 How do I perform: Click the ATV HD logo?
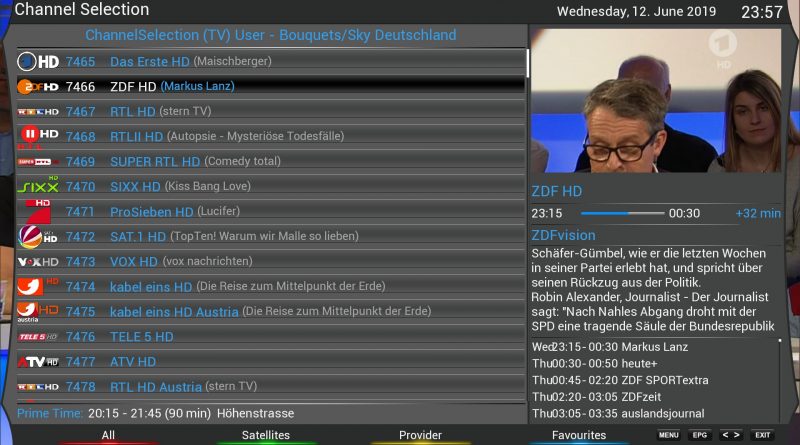click(x=38, y=362)
